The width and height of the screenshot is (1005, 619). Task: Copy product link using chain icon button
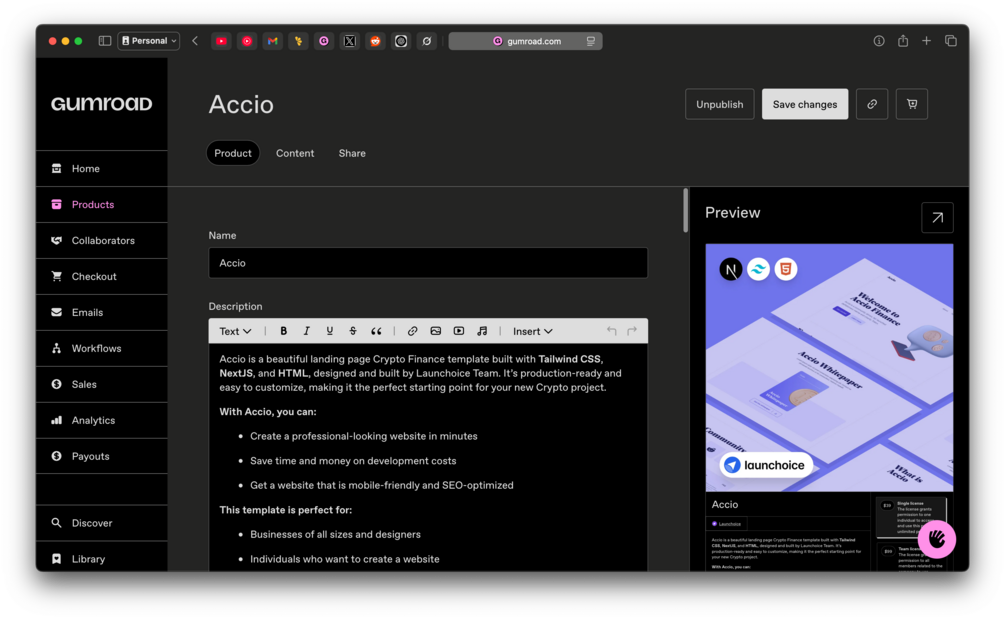click(x=872, y=104)
